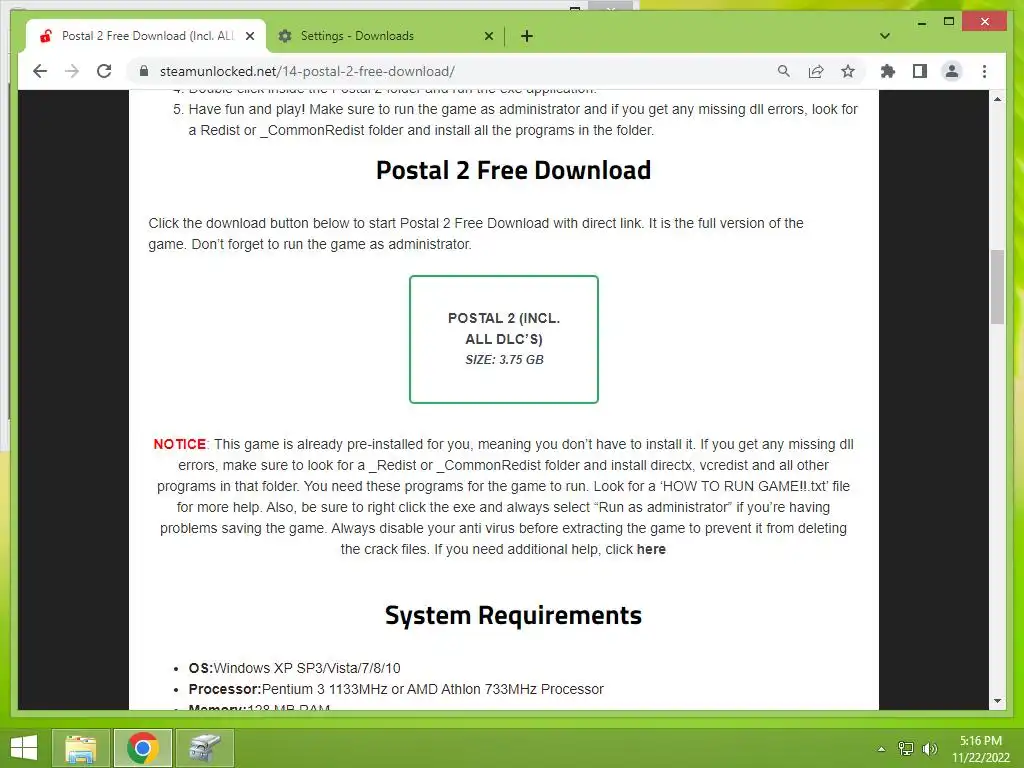Bookmark this page with star

click(848, 71)
